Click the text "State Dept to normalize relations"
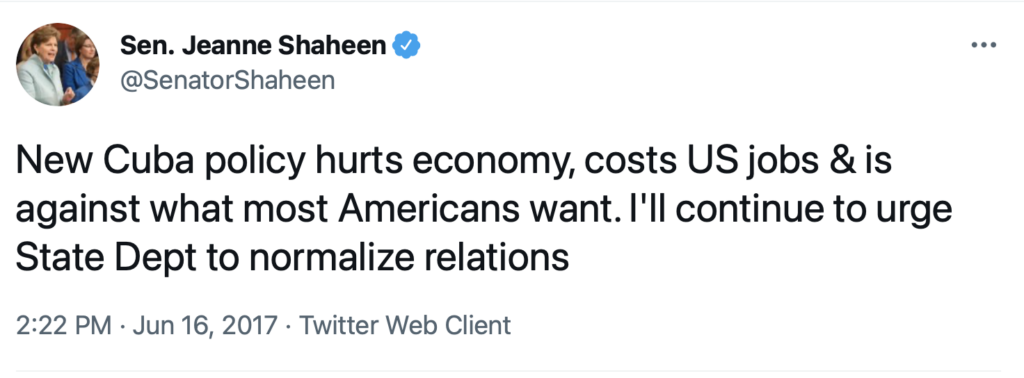This screenshot has width=1024, height=378. (292, 257)
